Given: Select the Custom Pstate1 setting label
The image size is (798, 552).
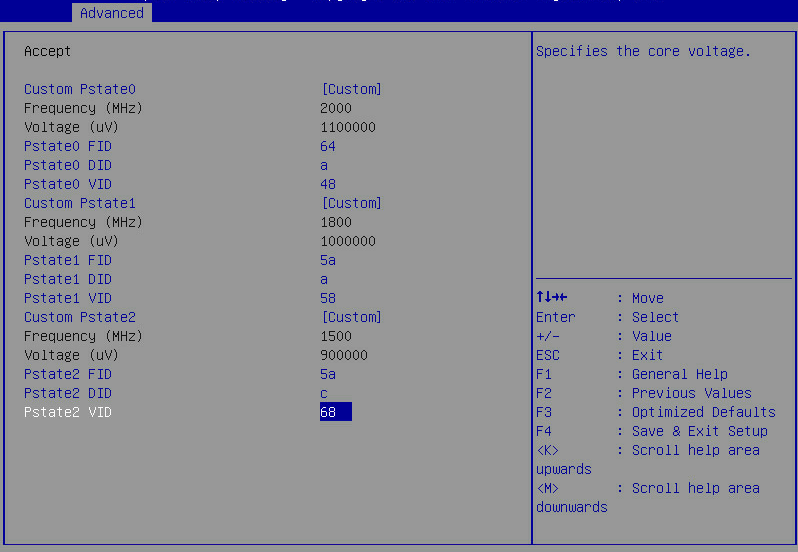Looking at the screenshot, I should coord(80,203).
